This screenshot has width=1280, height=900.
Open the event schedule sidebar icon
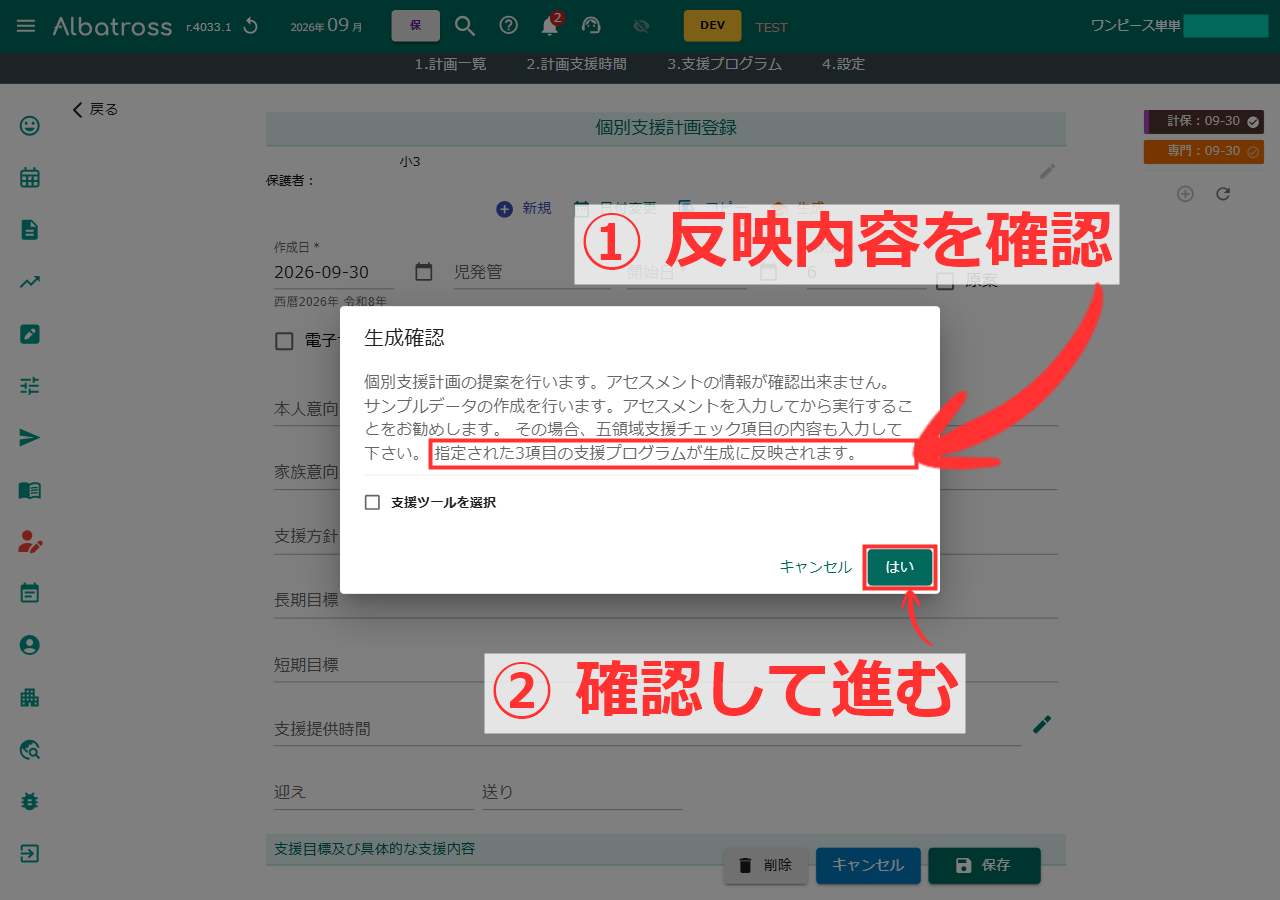click(x=30, y=594)
